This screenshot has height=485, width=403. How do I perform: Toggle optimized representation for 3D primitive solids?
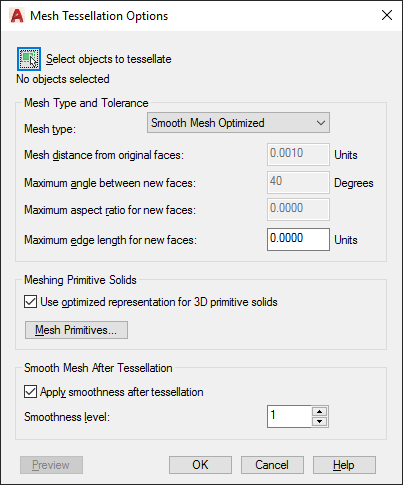[30, 302]
